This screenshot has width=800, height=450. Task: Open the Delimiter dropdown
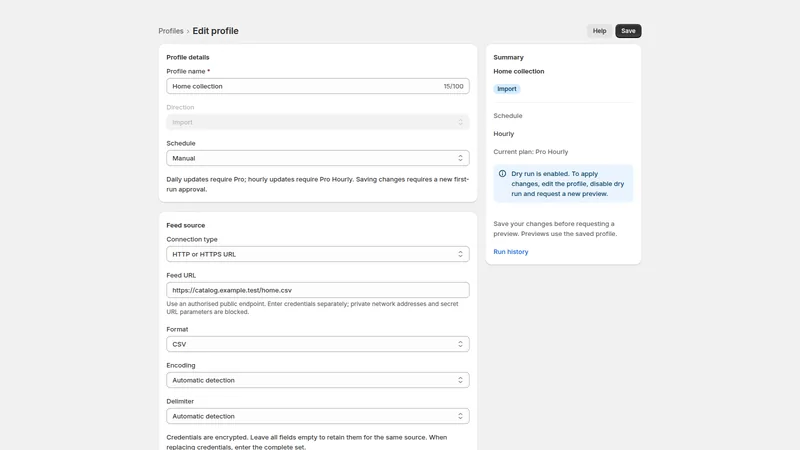click(317, 416)
